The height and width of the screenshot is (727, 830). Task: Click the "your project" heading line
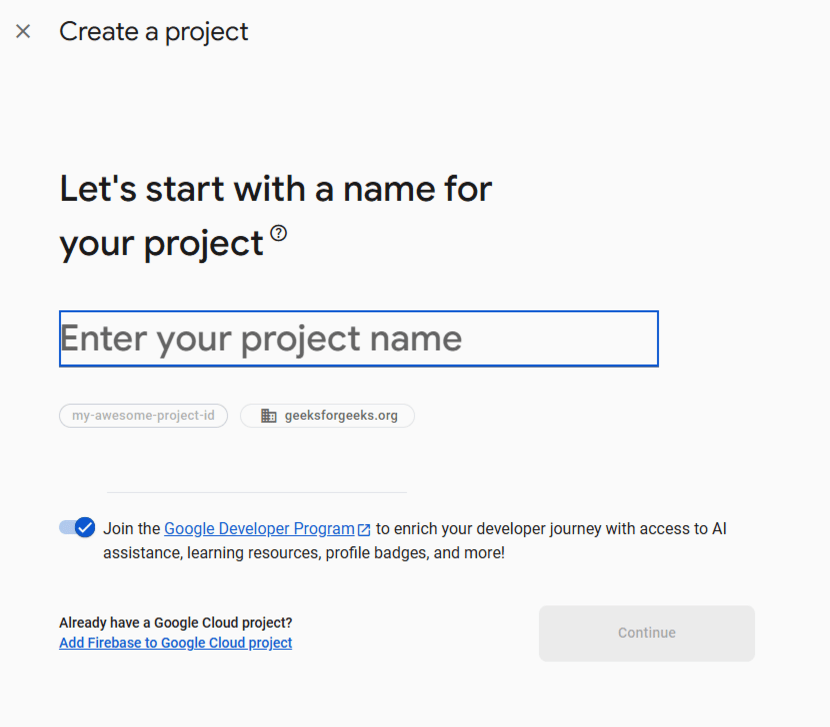point(161,243)
